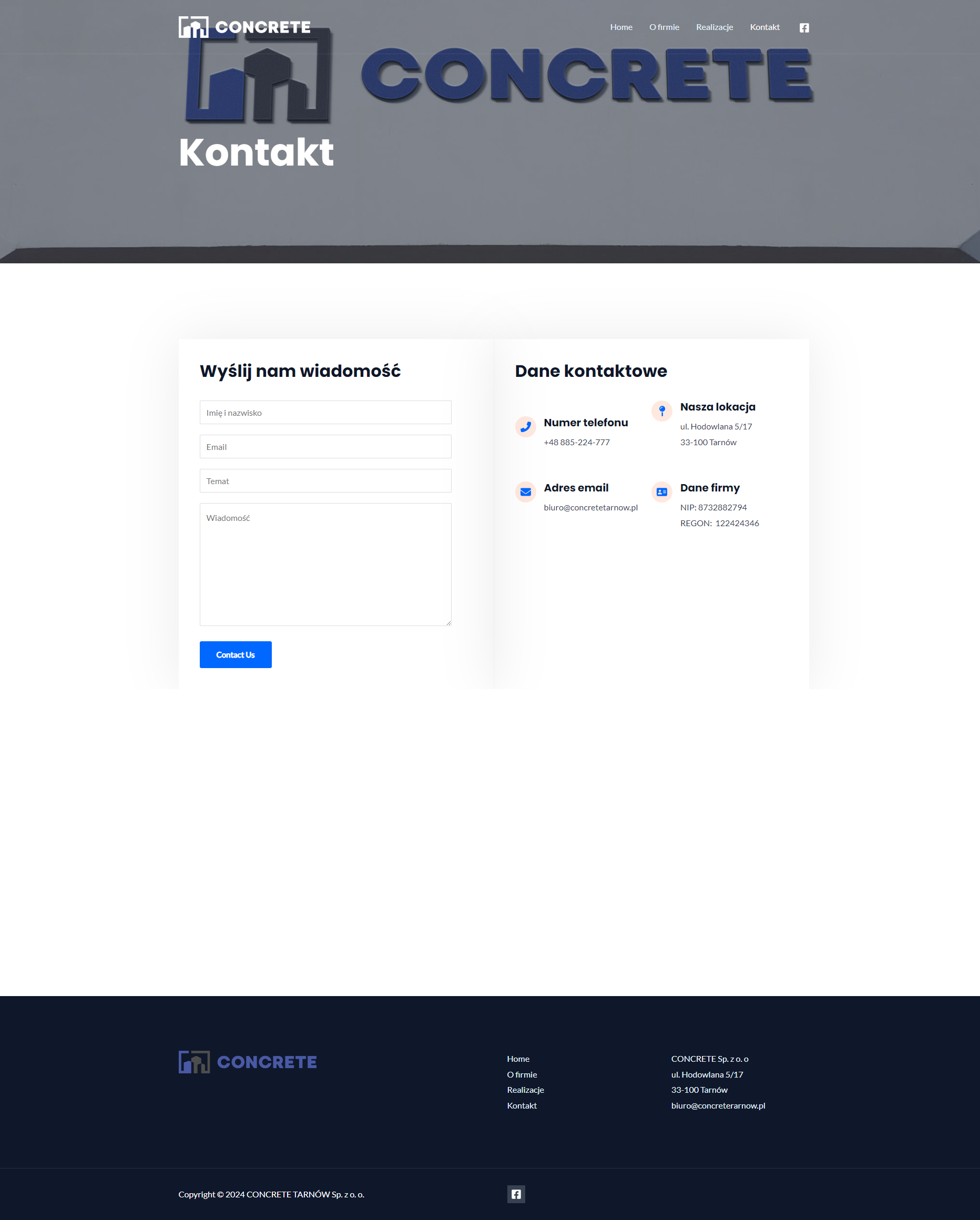This screenshot has height=1220, width=980.
Task: Go to Realizacje in the top menu
Action: click(x=714, y=27)
